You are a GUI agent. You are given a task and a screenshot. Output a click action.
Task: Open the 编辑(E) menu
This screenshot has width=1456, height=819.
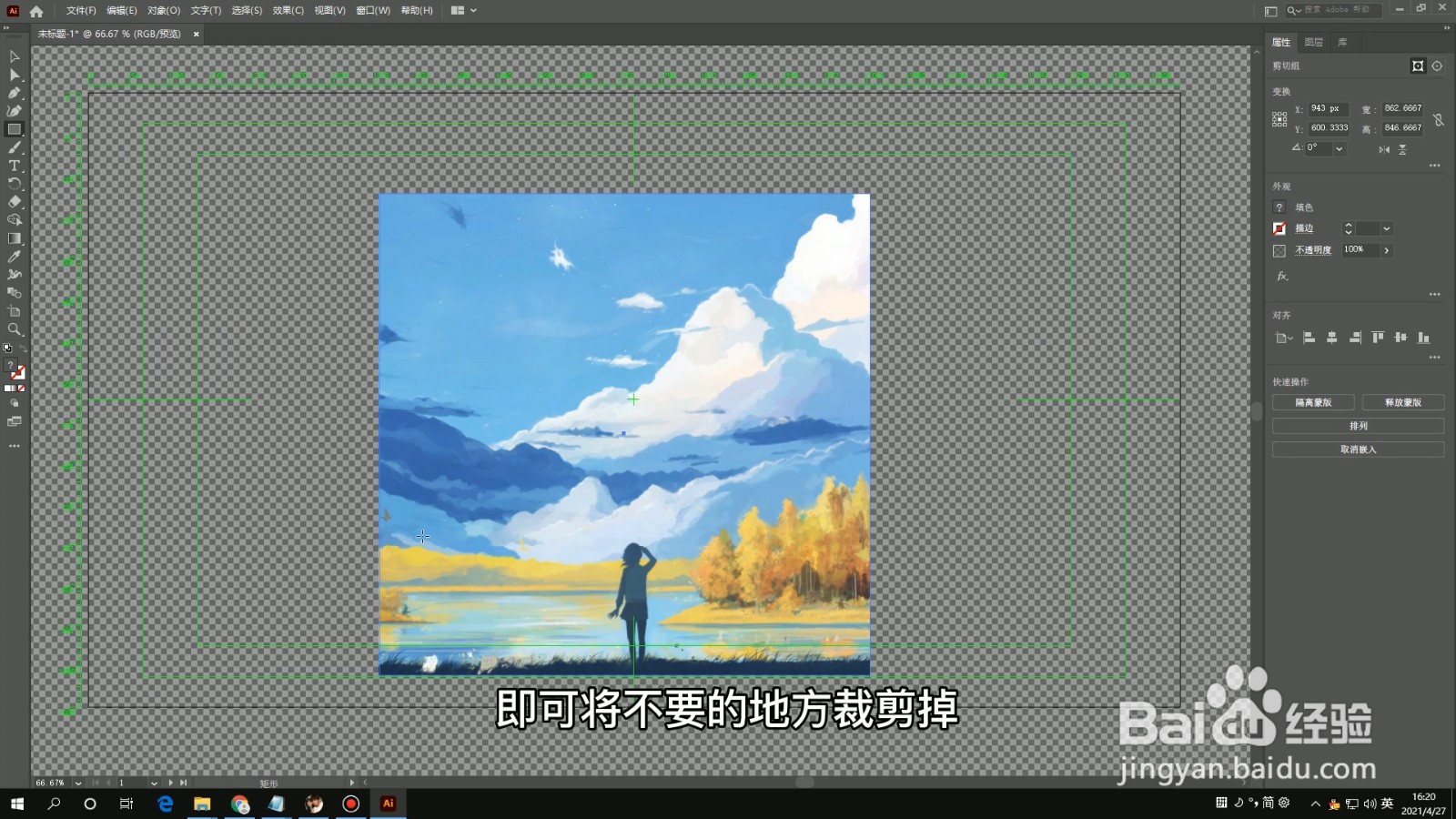(122, 11)
